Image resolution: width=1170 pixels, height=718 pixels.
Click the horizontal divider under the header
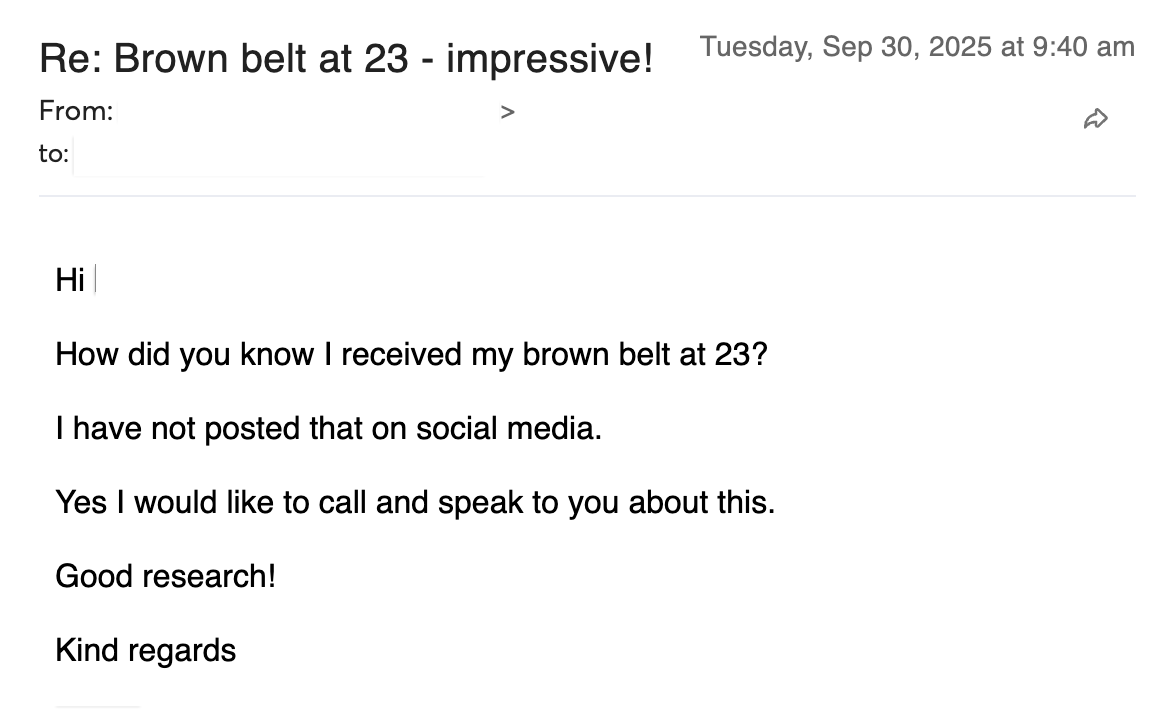pyautogui.click(x=586, y=196)
